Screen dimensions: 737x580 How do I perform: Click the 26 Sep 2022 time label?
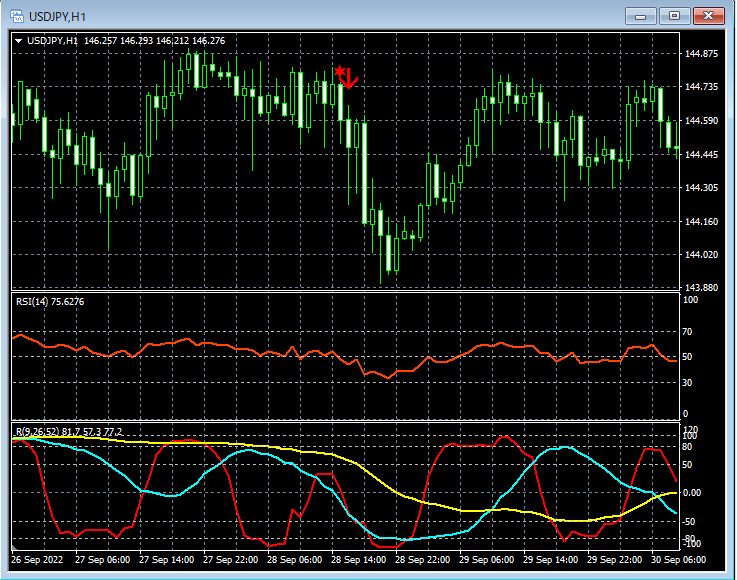click(37, 560)
